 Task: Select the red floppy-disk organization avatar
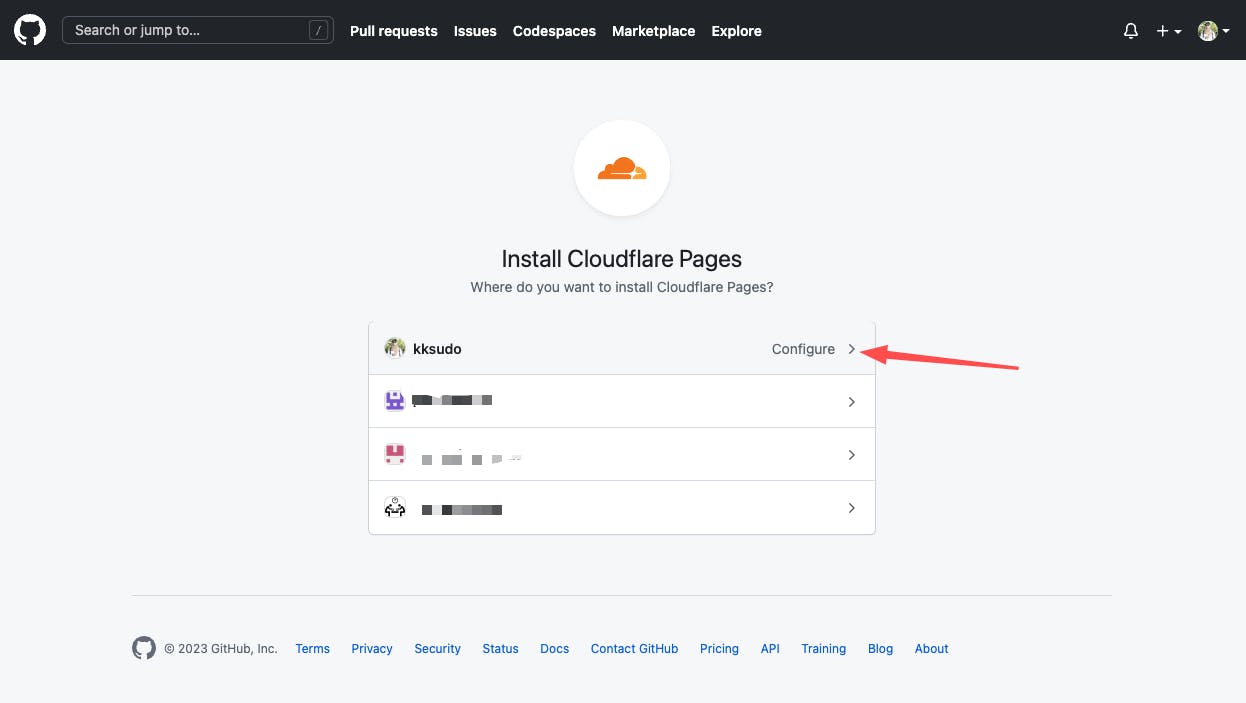pos(395,454)
